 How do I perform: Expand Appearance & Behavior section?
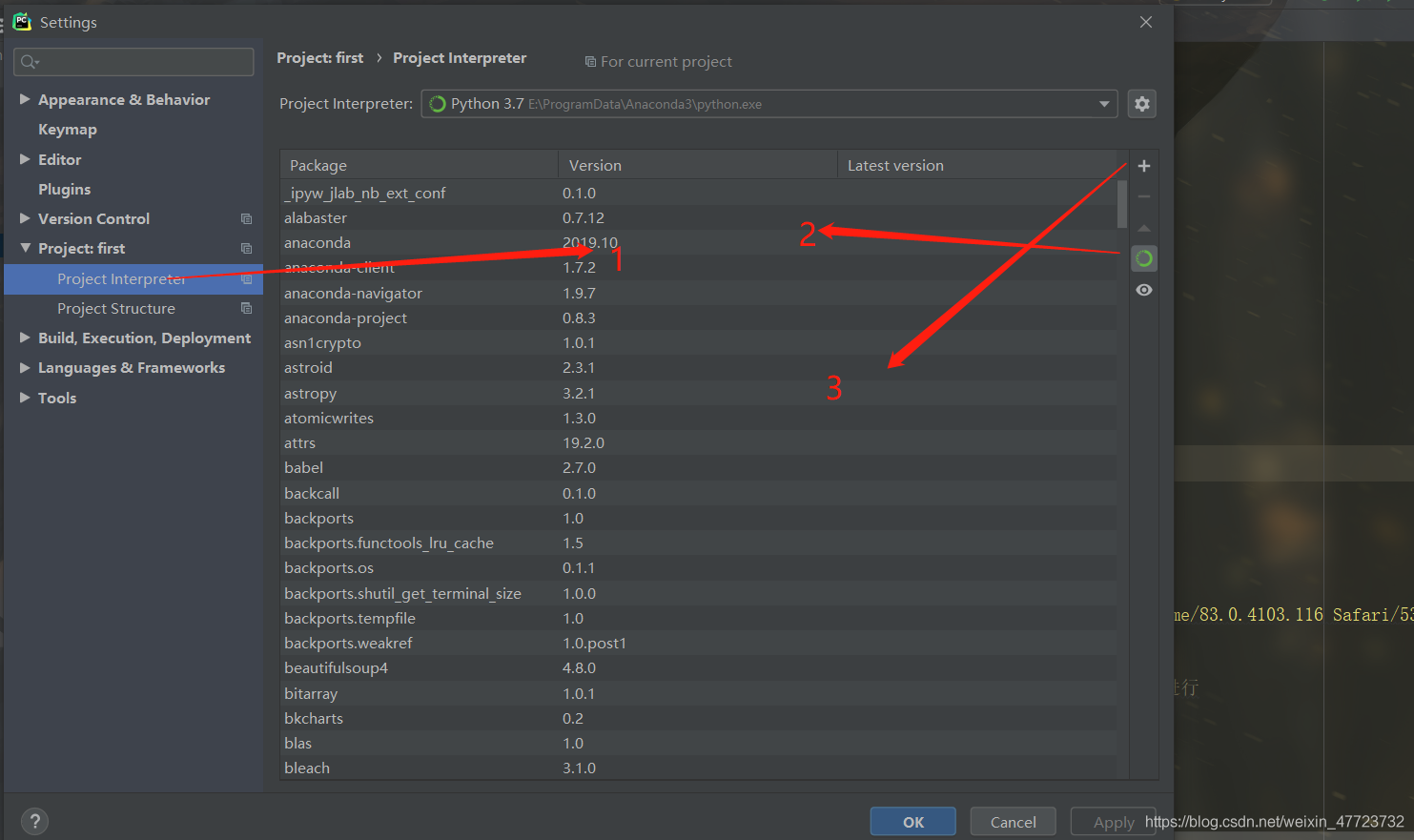[x=25, y=99]
